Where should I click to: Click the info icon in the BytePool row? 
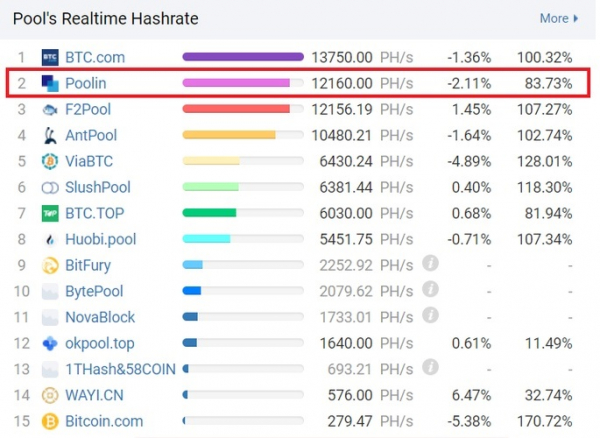pyautogui.click(x=430, y=290)
